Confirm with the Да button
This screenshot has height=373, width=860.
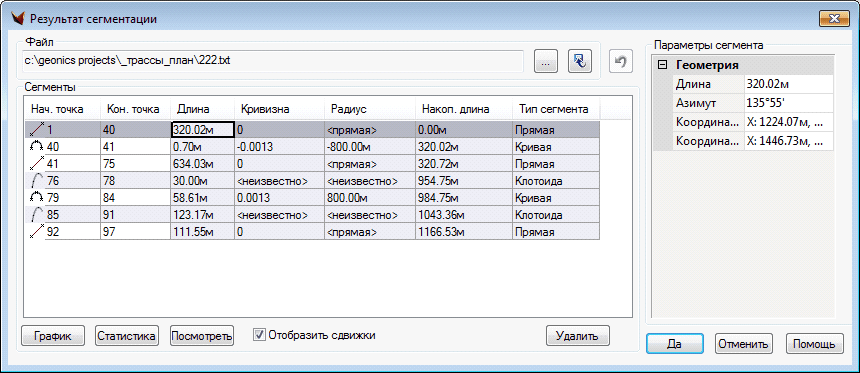pos(674,344)
